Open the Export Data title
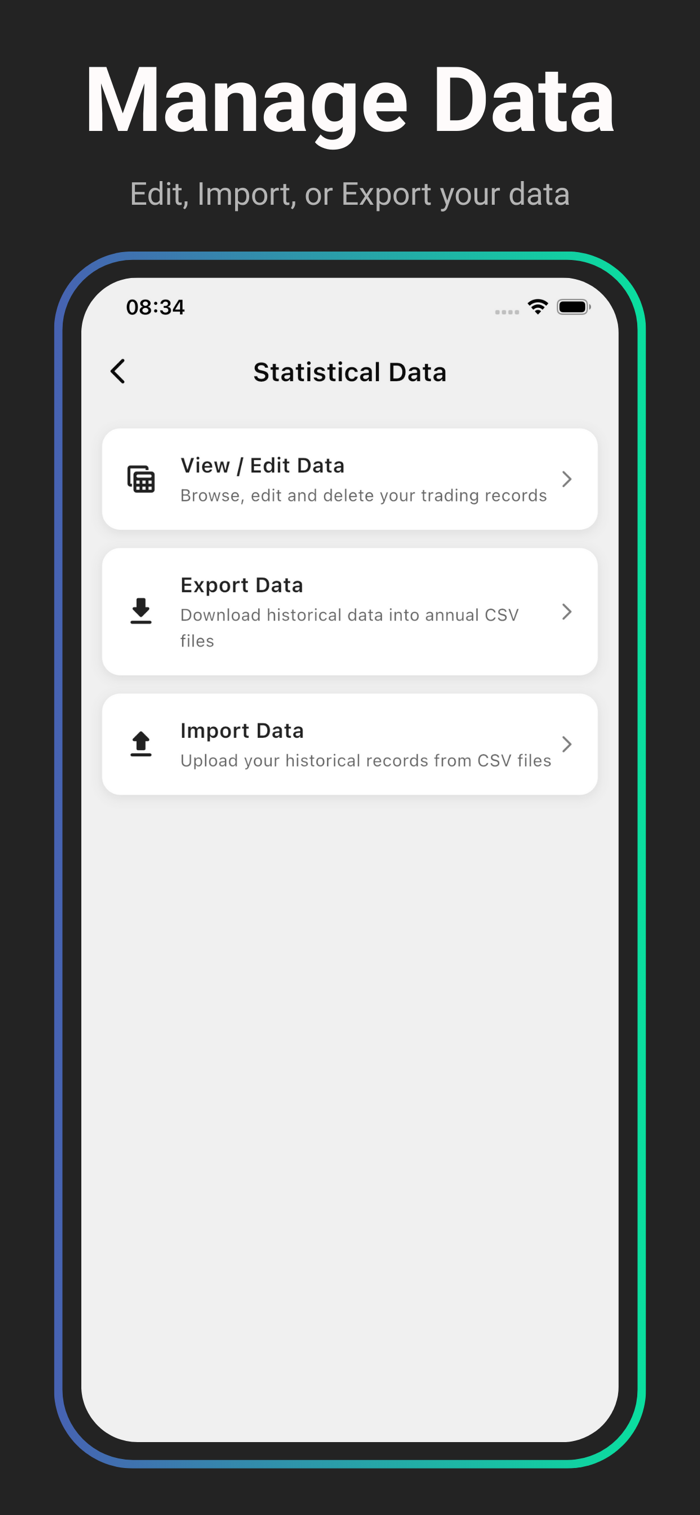 (x=241, y=585)
